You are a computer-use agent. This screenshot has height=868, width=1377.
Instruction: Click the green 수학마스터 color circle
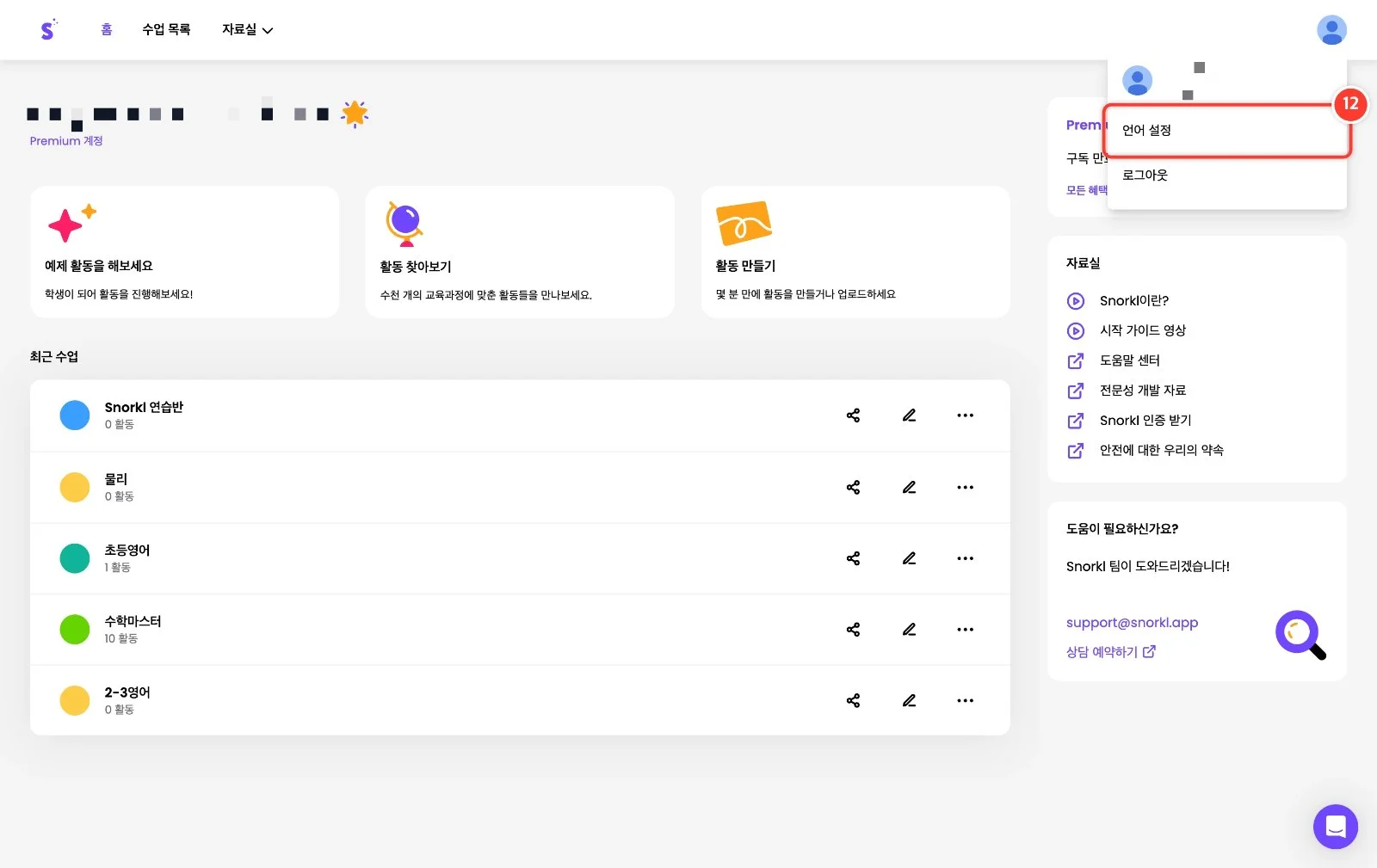coord(75,630)
